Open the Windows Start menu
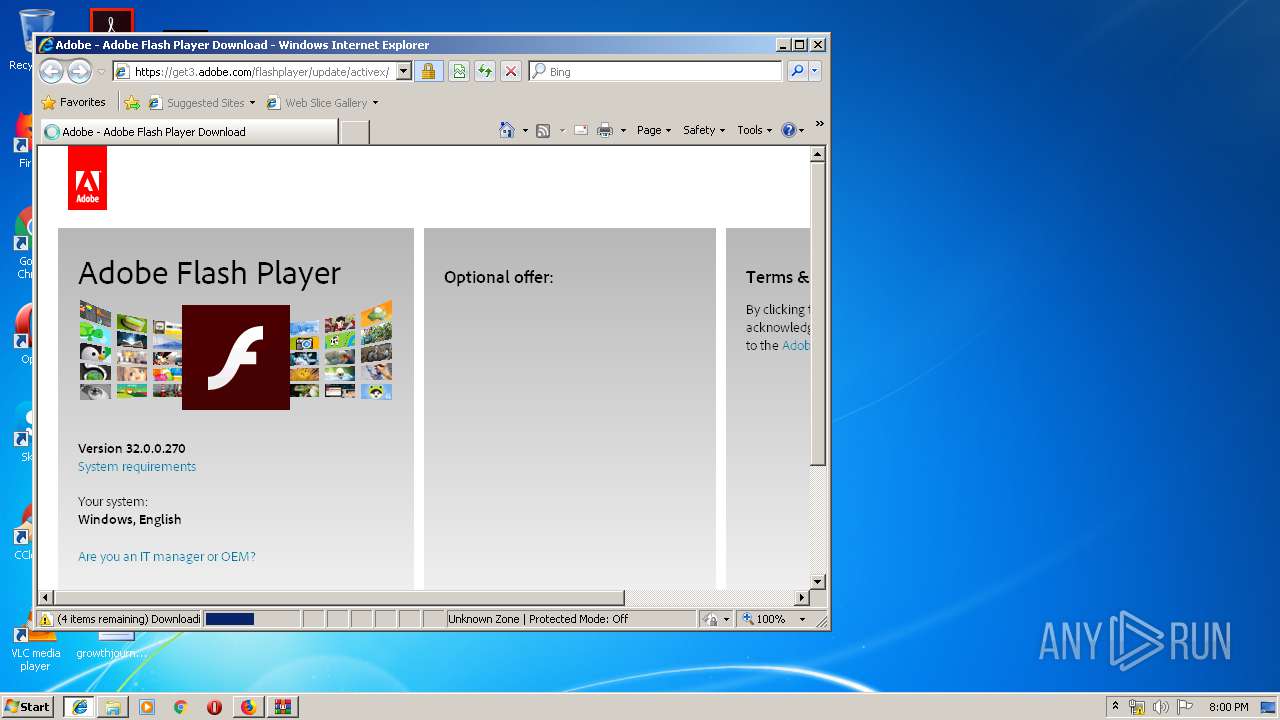 tap(28, 706)
